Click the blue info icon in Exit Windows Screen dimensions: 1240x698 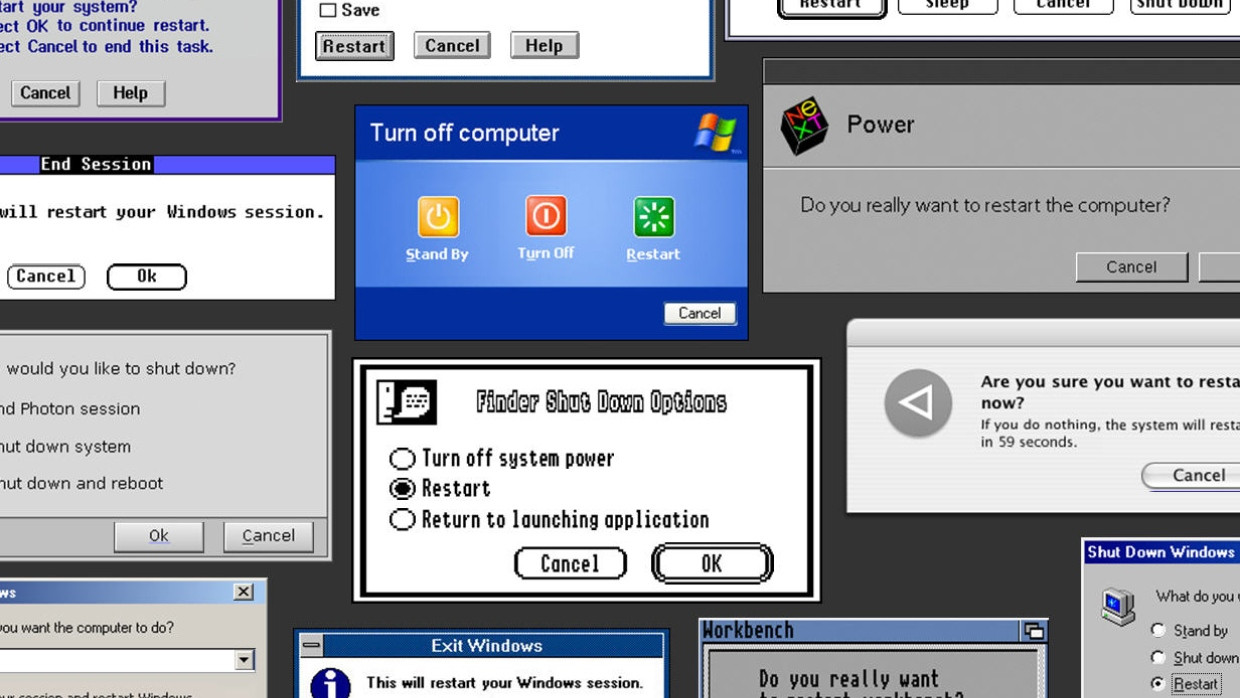point(330,683)
